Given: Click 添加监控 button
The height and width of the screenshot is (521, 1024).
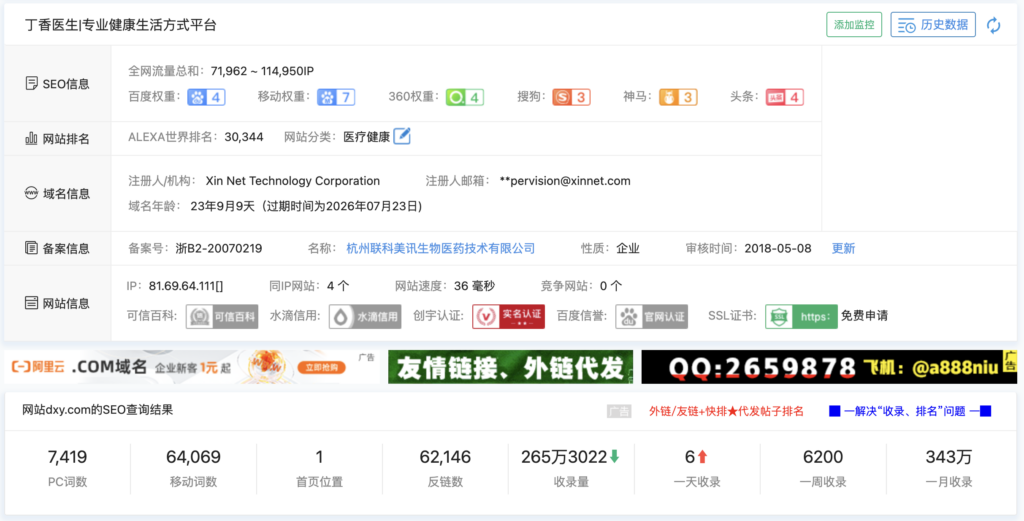Looking at the screenshot, I should click(x=854, y=25).
